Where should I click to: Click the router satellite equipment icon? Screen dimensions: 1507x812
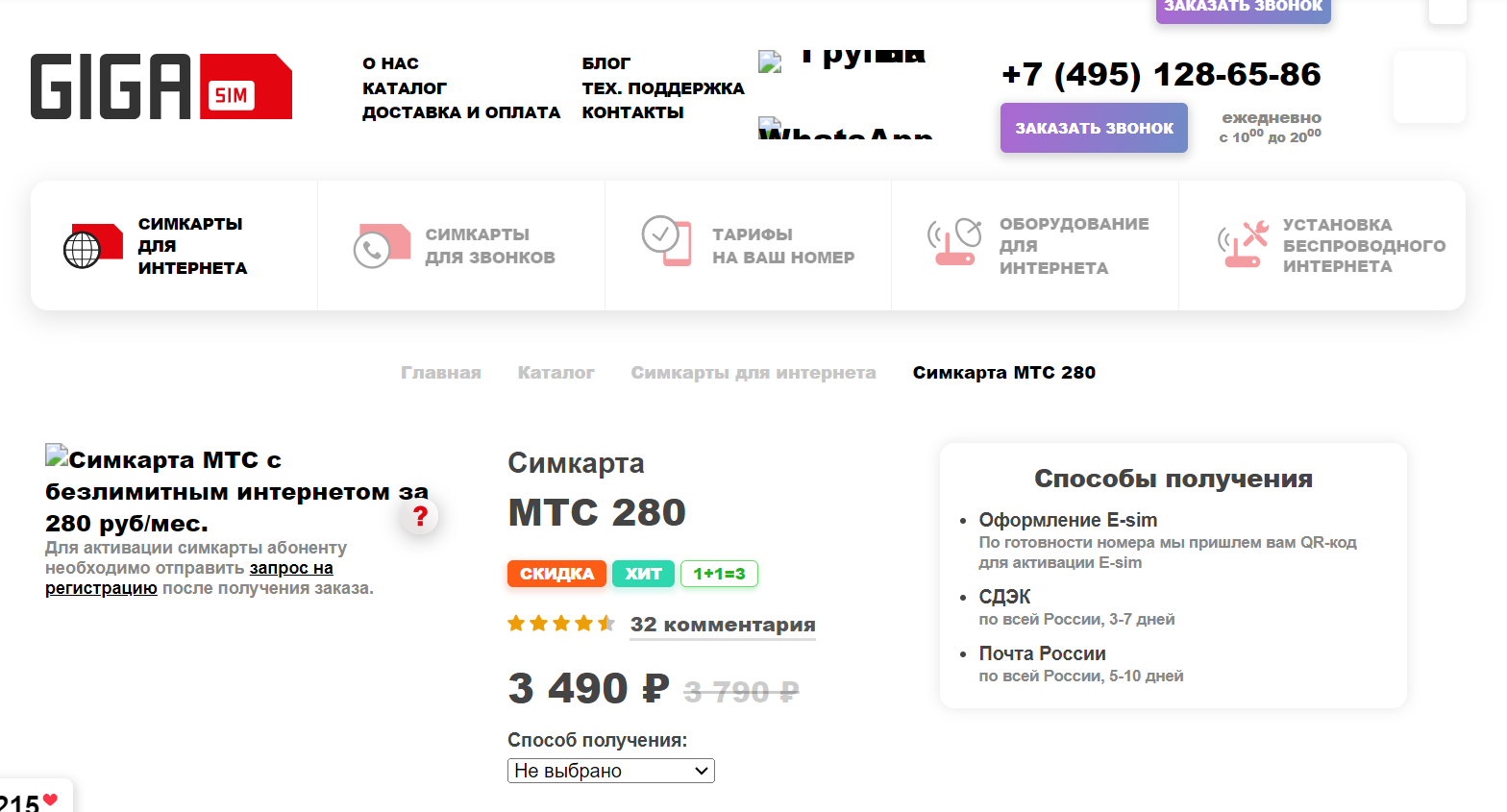(953, 242)
